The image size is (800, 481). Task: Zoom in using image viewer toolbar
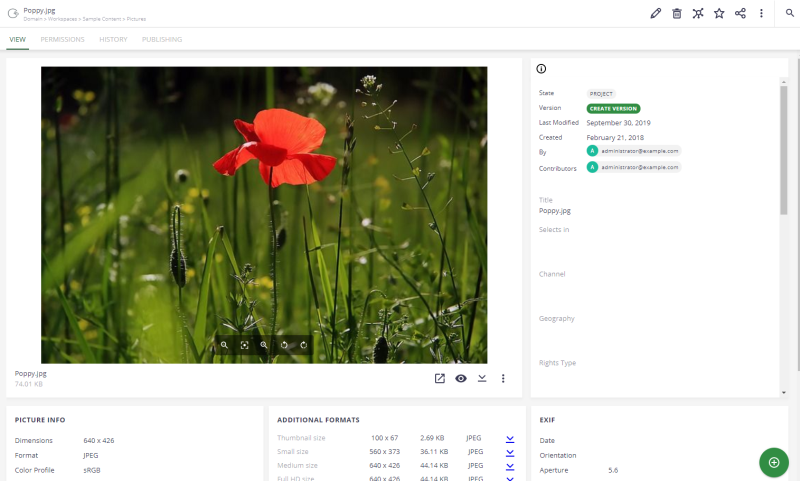(x=264, y=345)
